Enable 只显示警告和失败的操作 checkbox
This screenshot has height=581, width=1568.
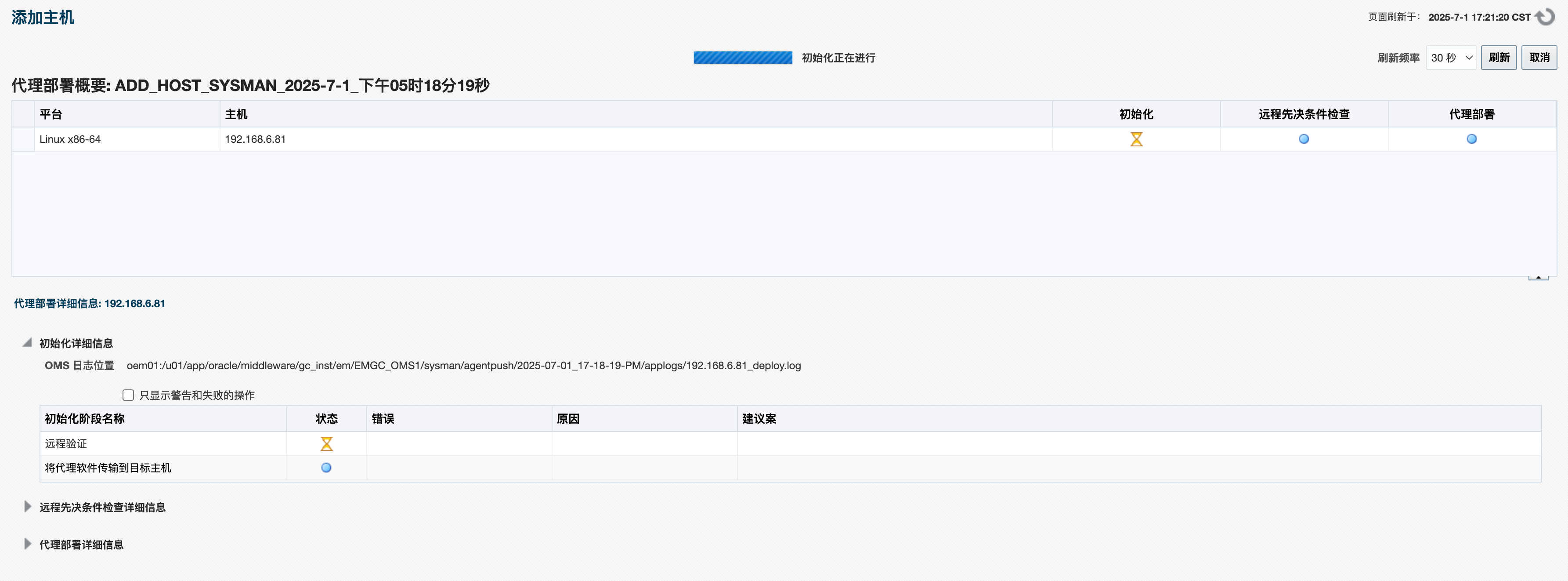(128, 395)
